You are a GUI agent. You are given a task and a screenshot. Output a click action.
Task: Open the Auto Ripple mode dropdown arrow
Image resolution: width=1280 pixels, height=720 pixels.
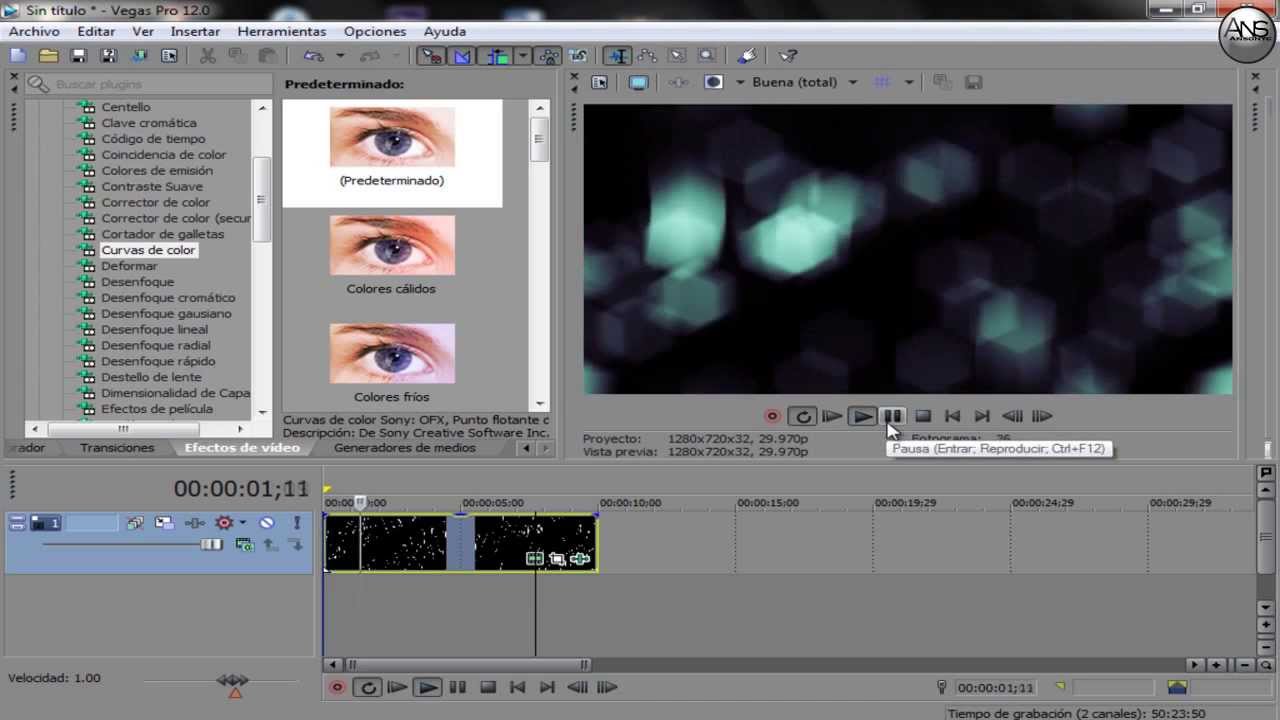522,56
